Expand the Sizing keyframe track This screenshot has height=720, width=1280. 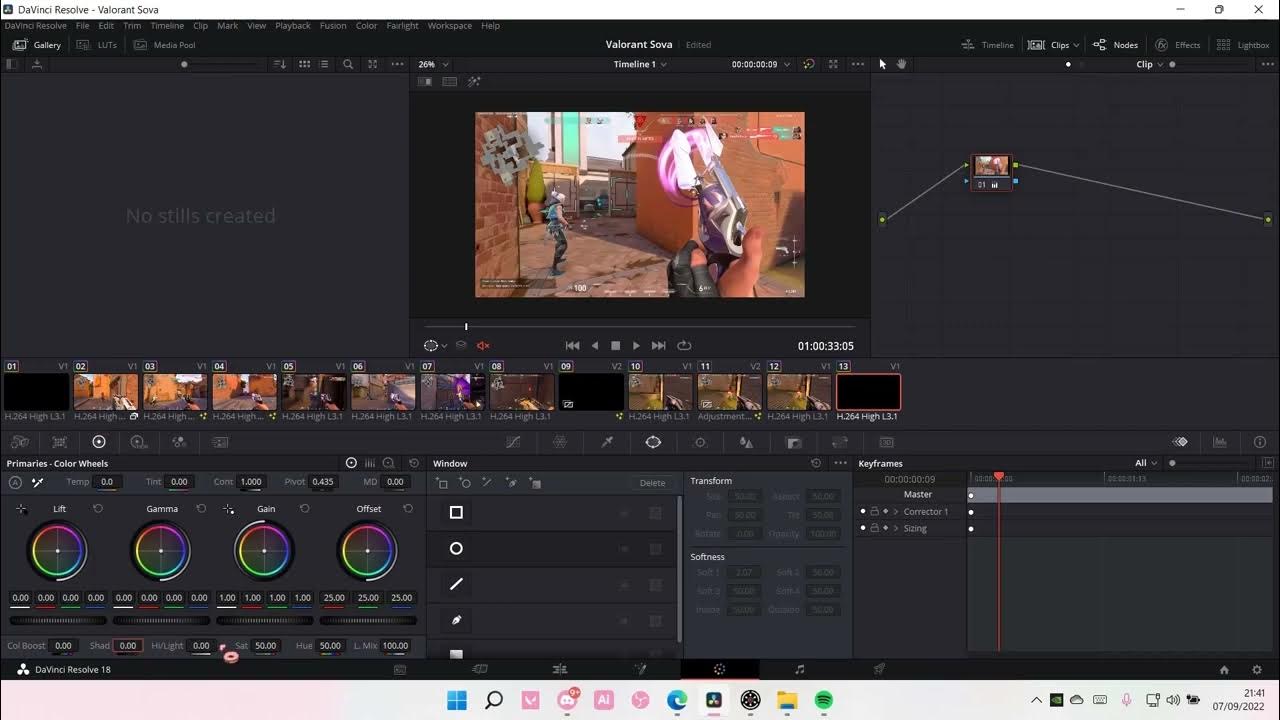click(896, 528)
